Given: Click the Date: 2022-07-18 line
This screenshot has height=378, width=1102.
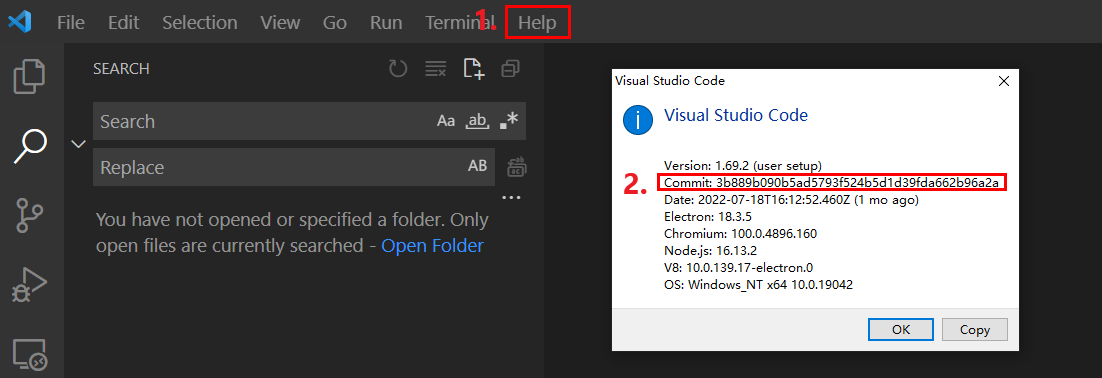Looking at the screenshot, I should pyautogui.click(x=791, y=200).
